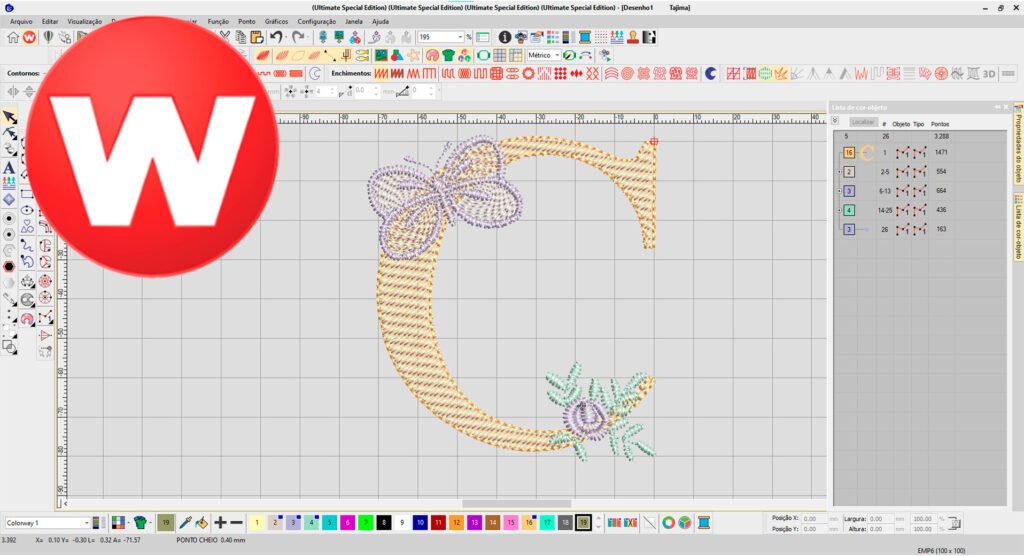The height and width of the screenshot is (556, 1024).
Task: Open design information via black info icon
Action: pyautogui.click(x=504, y=37)
